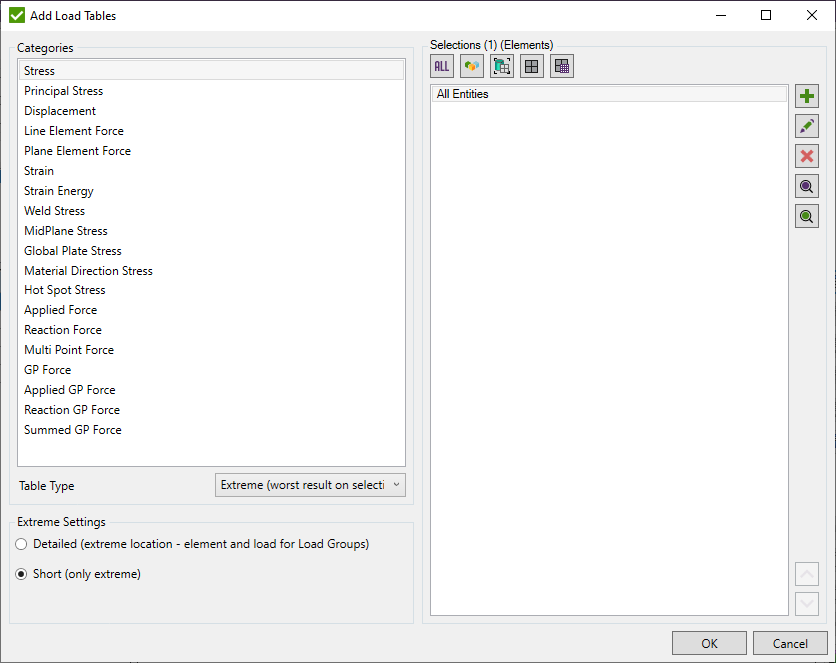Select the grid elements icon

click(531, 66)
